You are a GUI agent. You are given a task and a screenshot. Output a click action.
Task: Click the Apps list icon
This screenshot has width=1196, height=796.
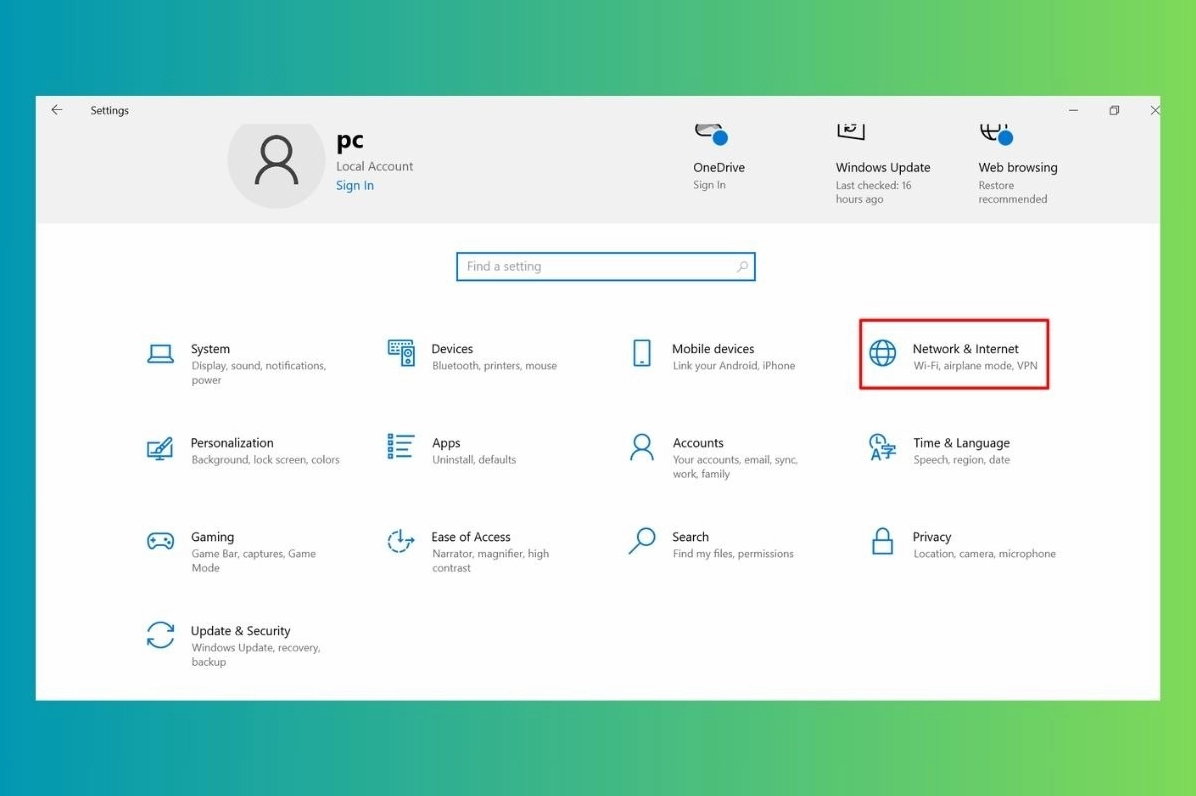[401, 447]
